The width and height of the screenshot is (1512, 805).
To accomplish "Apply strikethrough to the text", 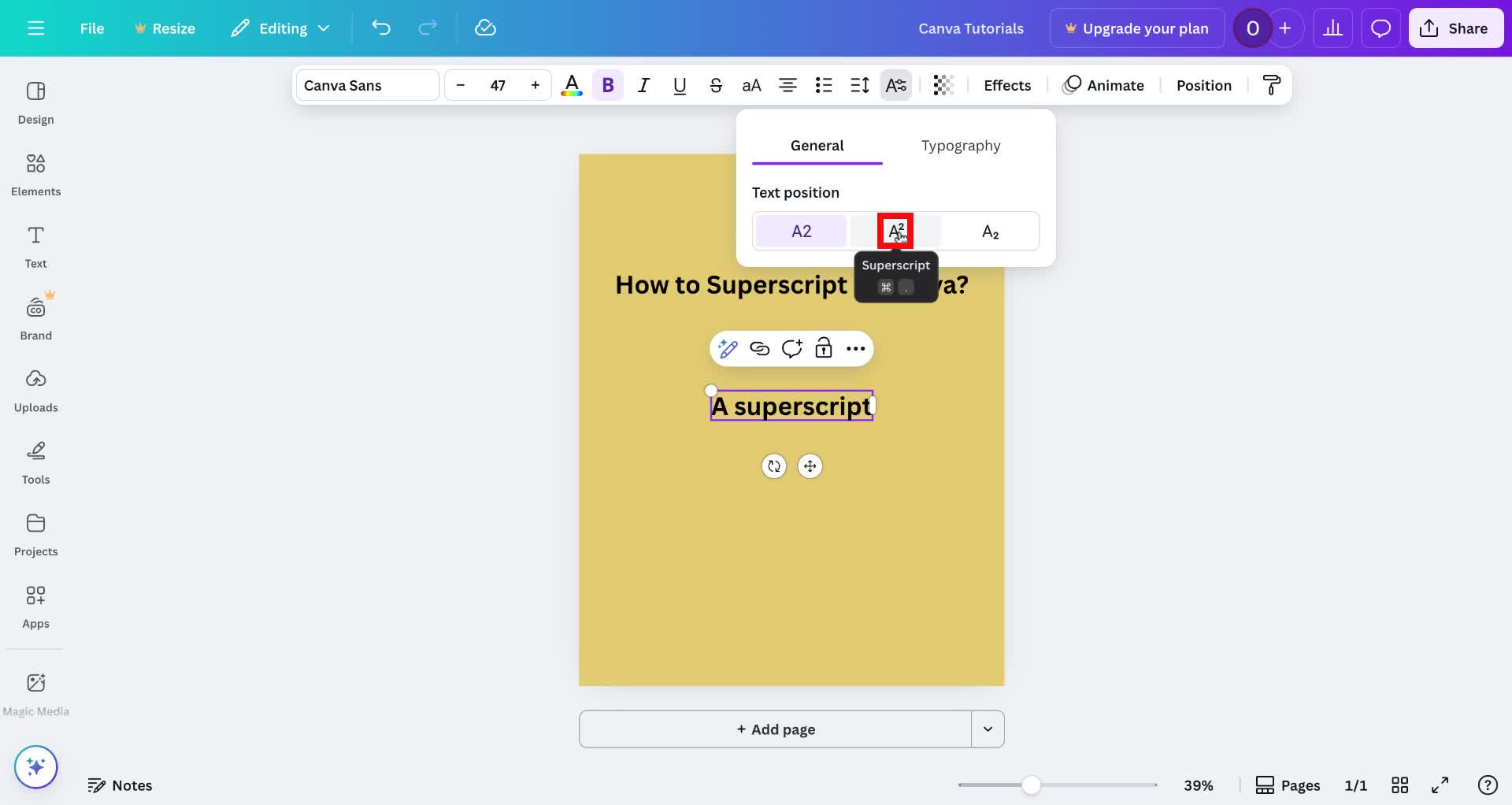I will pyautogui.click(x=715, y=85).
